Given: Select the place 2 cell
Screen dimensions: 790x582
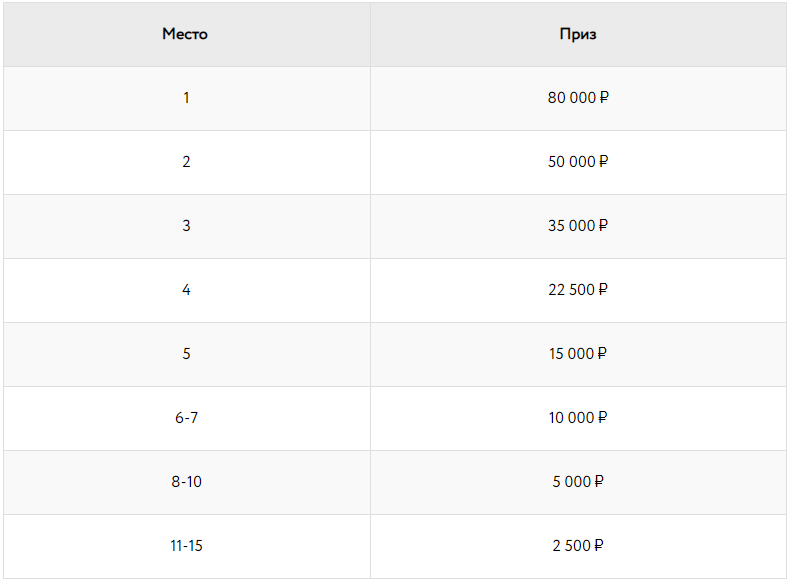Looking at the screenshot, I should click(x=186, y=162).
